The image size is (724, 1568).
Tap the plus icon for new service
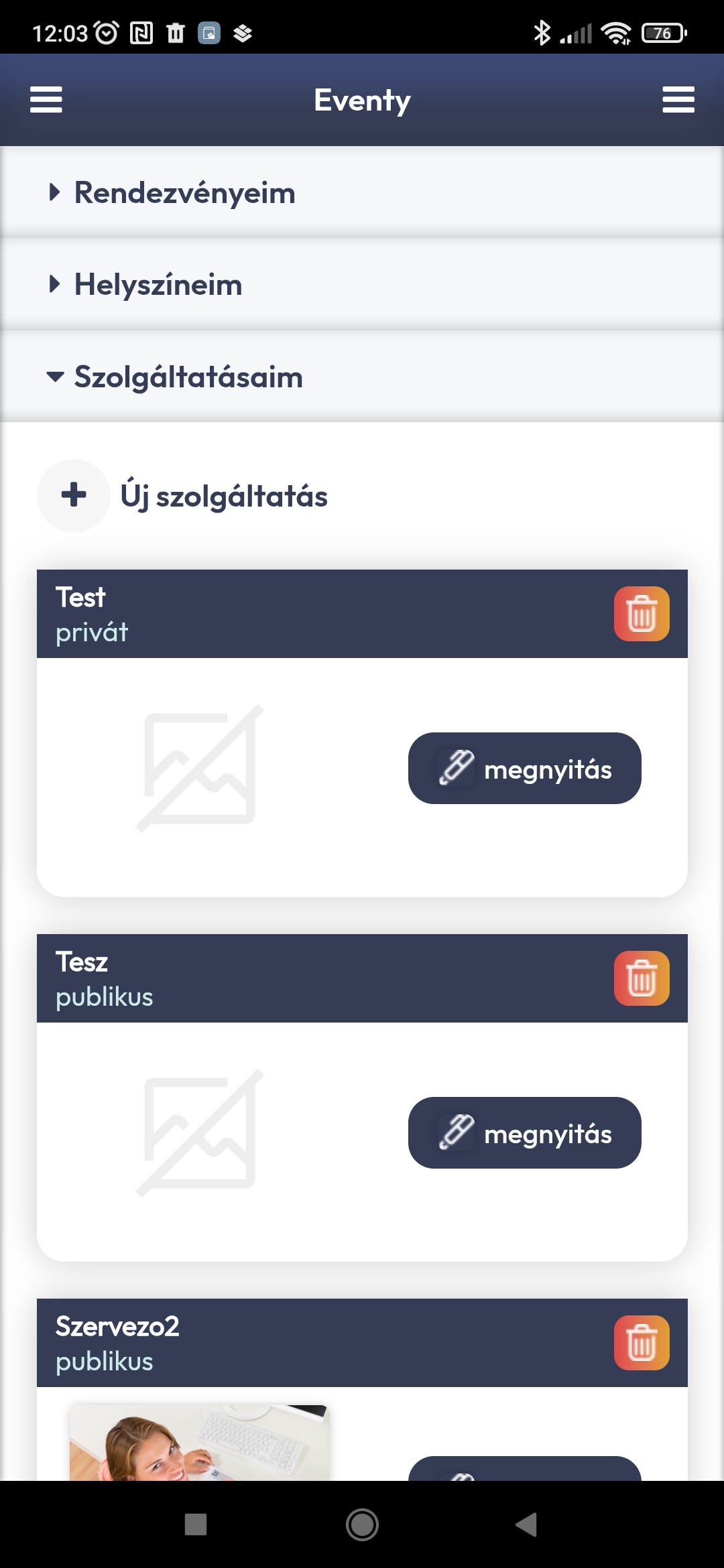coord(74,496)
